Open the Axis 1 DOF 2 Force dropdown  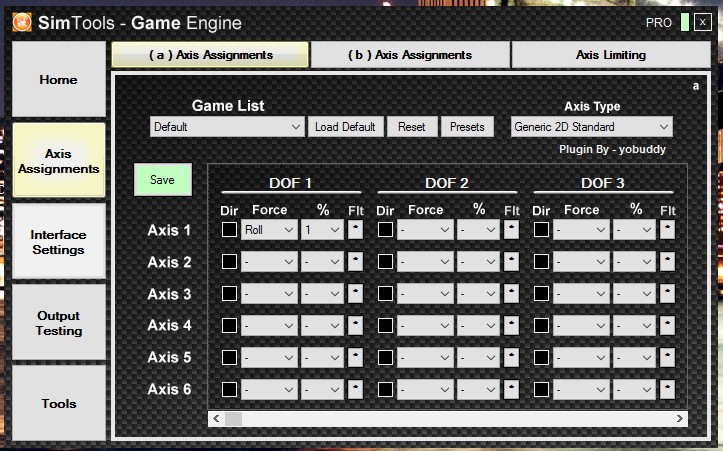[x=425, y=230]
